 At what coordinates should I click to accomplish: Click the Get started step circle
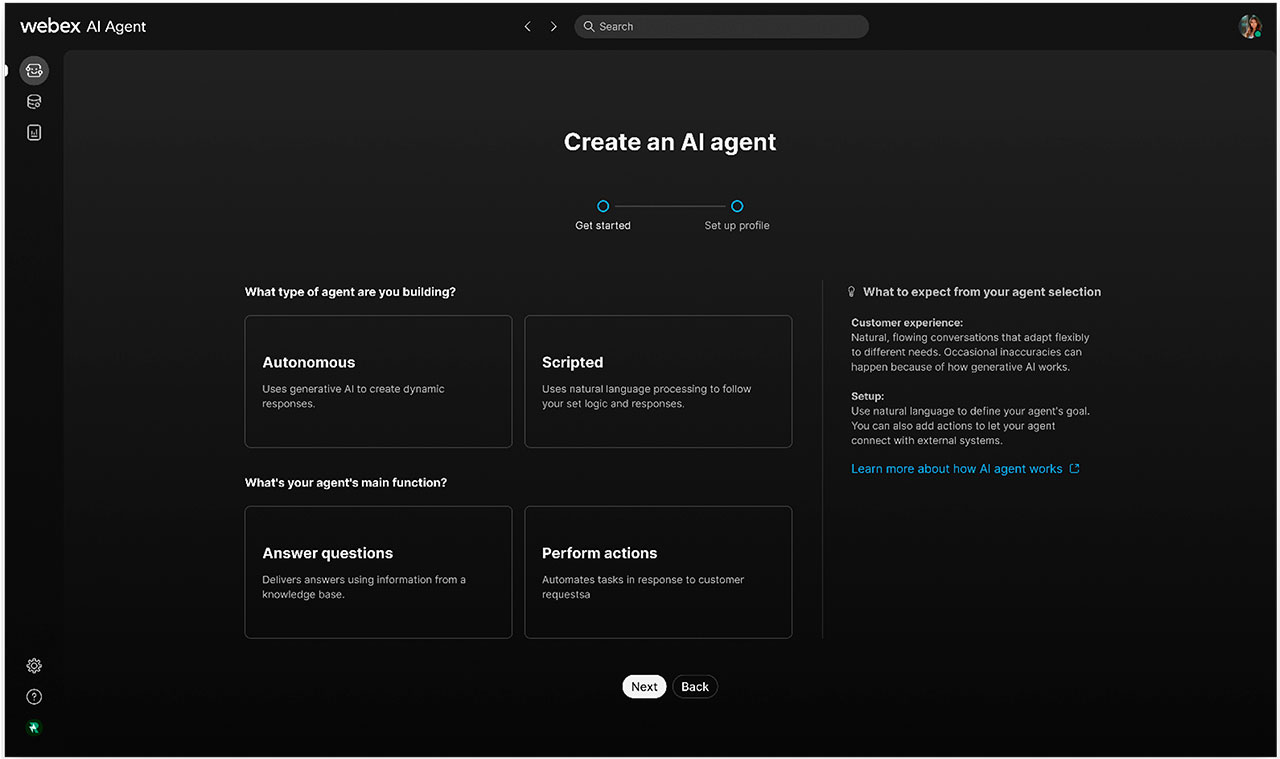pyautogui.click(x=603, y=206)
